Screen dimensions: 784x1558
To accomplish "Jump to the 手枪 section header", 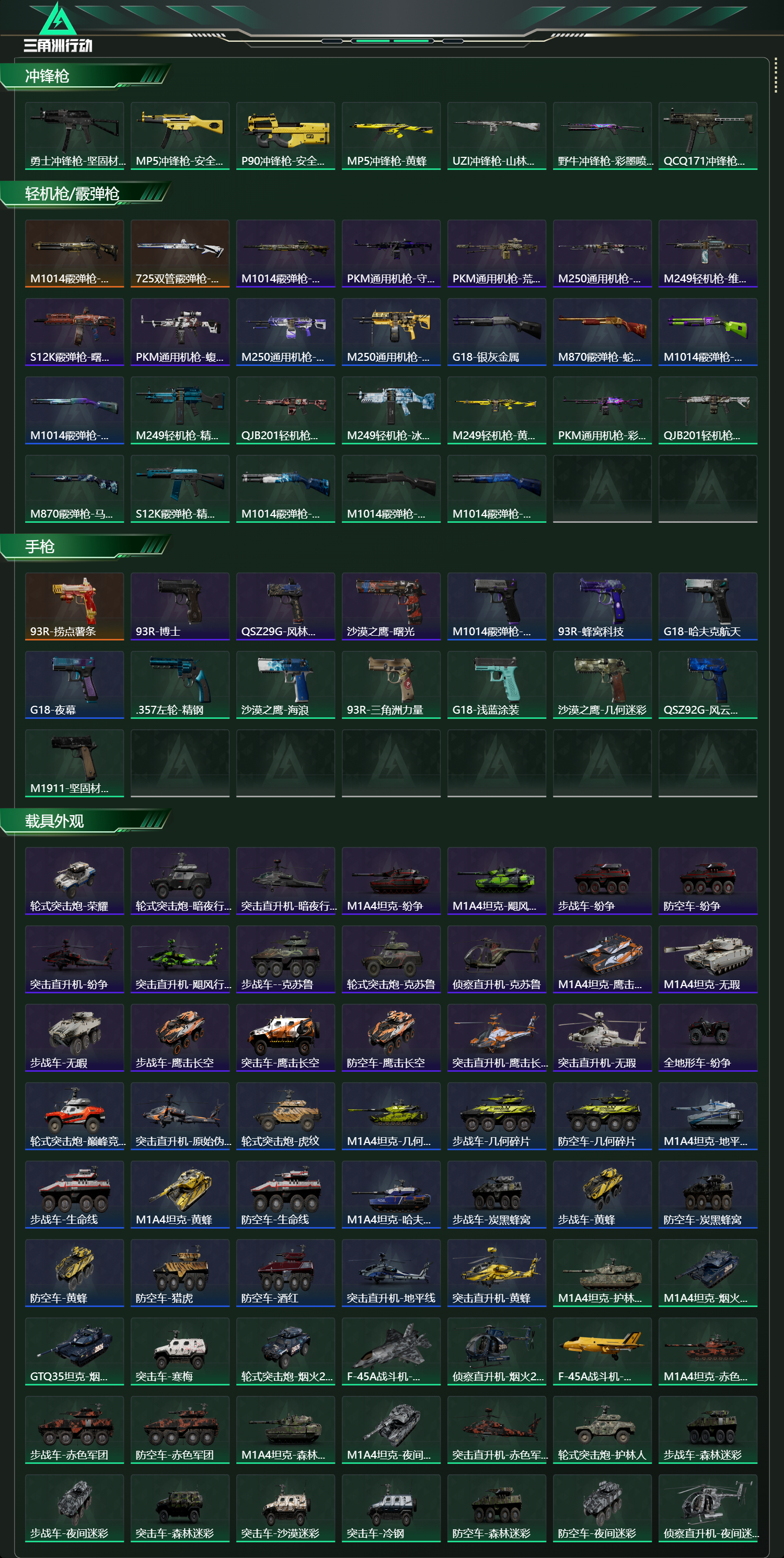I will [85, 547].
